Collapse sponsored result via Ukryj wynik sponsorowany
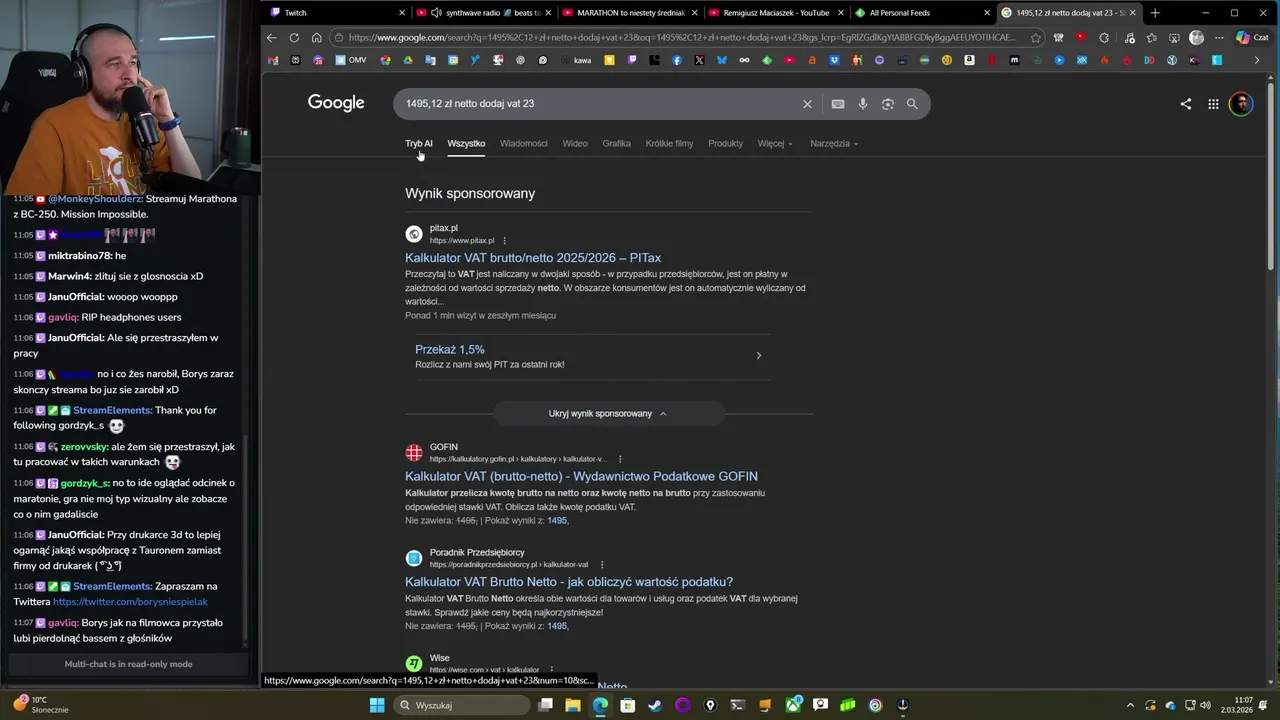Viewport: 1280px width, 720px height. pyautogui.click(x=608, y=413)
